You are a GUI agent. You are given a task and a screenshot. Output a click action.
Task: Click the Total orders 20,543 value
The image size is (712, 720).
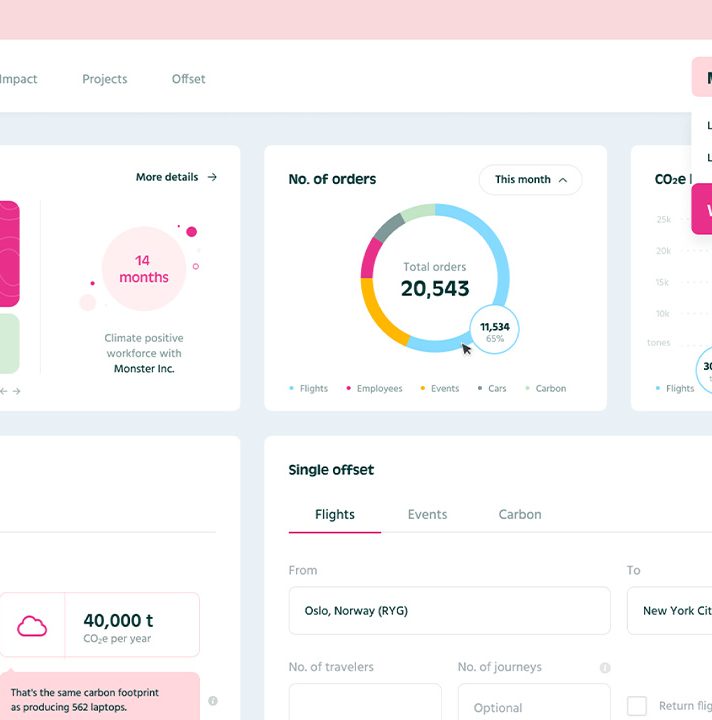point(435,289)
